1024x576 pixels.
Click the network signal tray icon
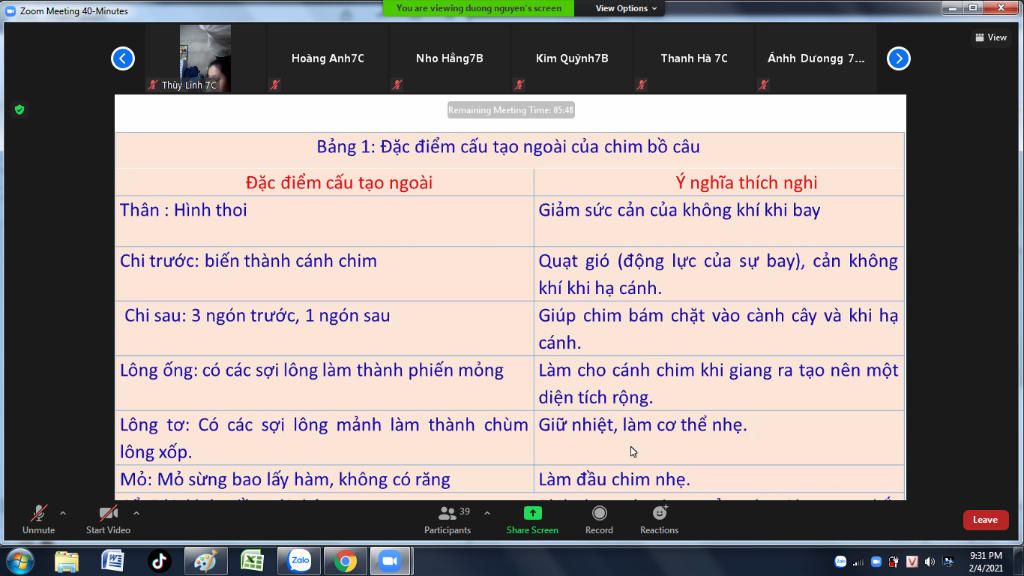[858, 562]
